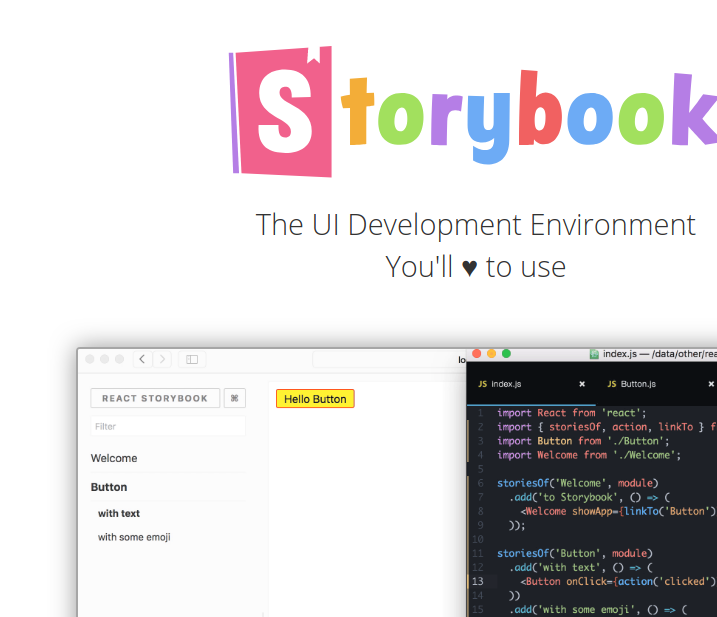Open the 'with text' story
The image size is (717, 617).
[x=119, y=514]
